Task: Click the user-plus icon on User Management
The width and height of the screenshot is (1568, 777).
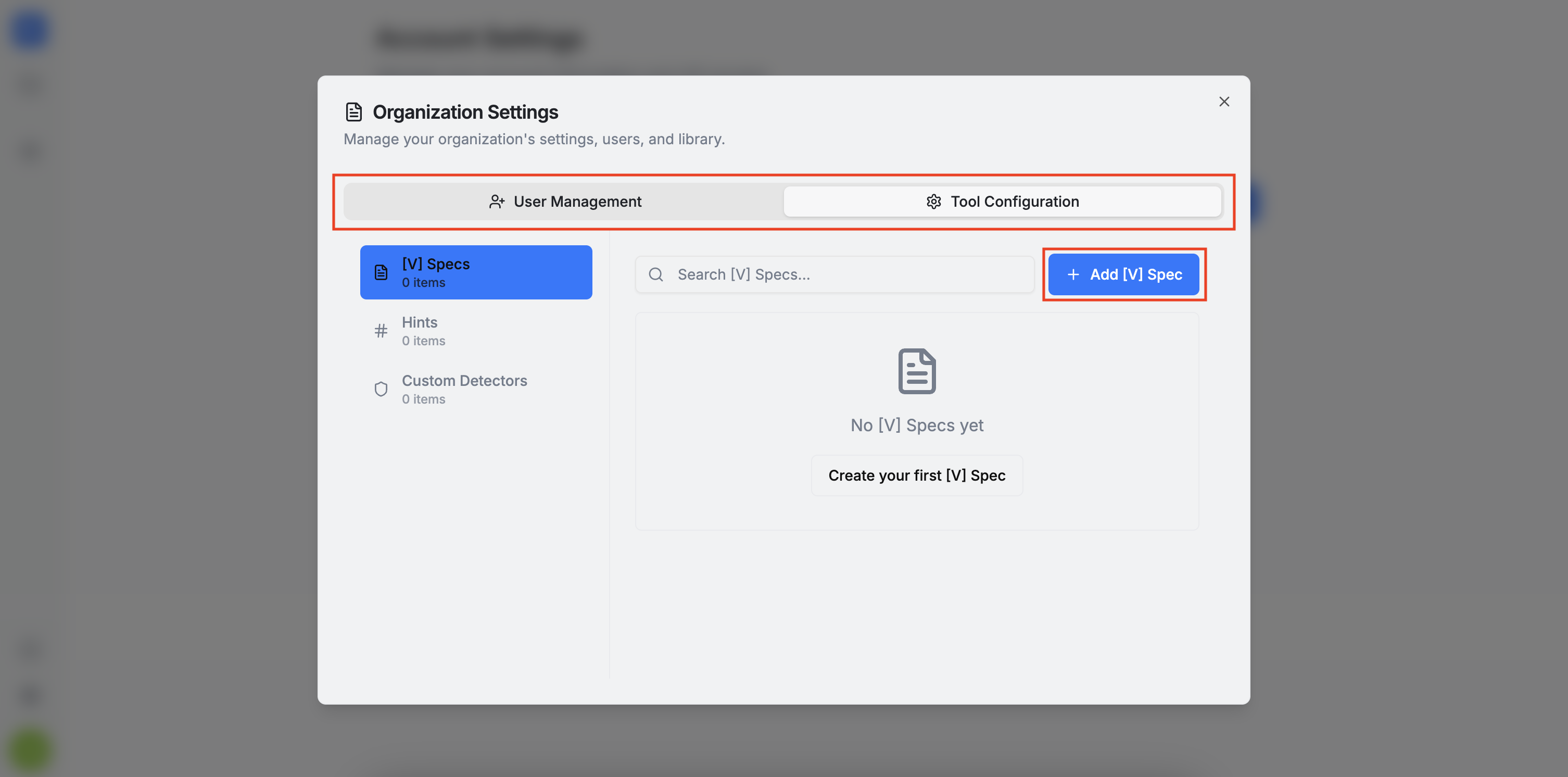Action: (497, 202)
